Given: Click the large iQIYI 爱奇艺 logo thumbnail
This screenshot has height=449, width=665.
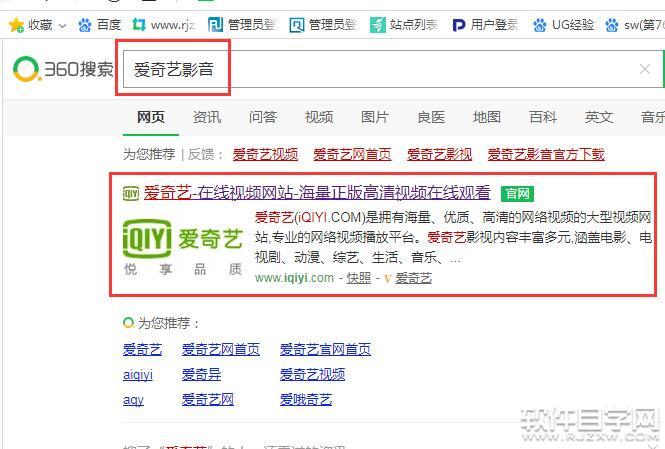Looking at the screenshot, I should (x=183, y=247).
